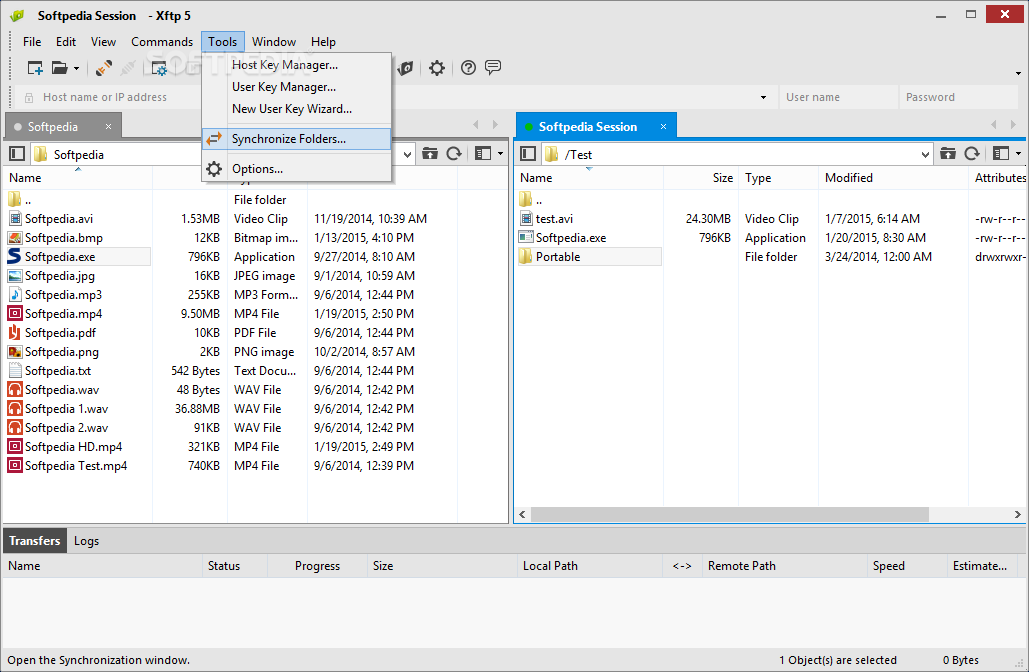Close the Softpedia Session remote tab
The height and width of the screenshot is (672, 1029).
(x=663, y=126)
